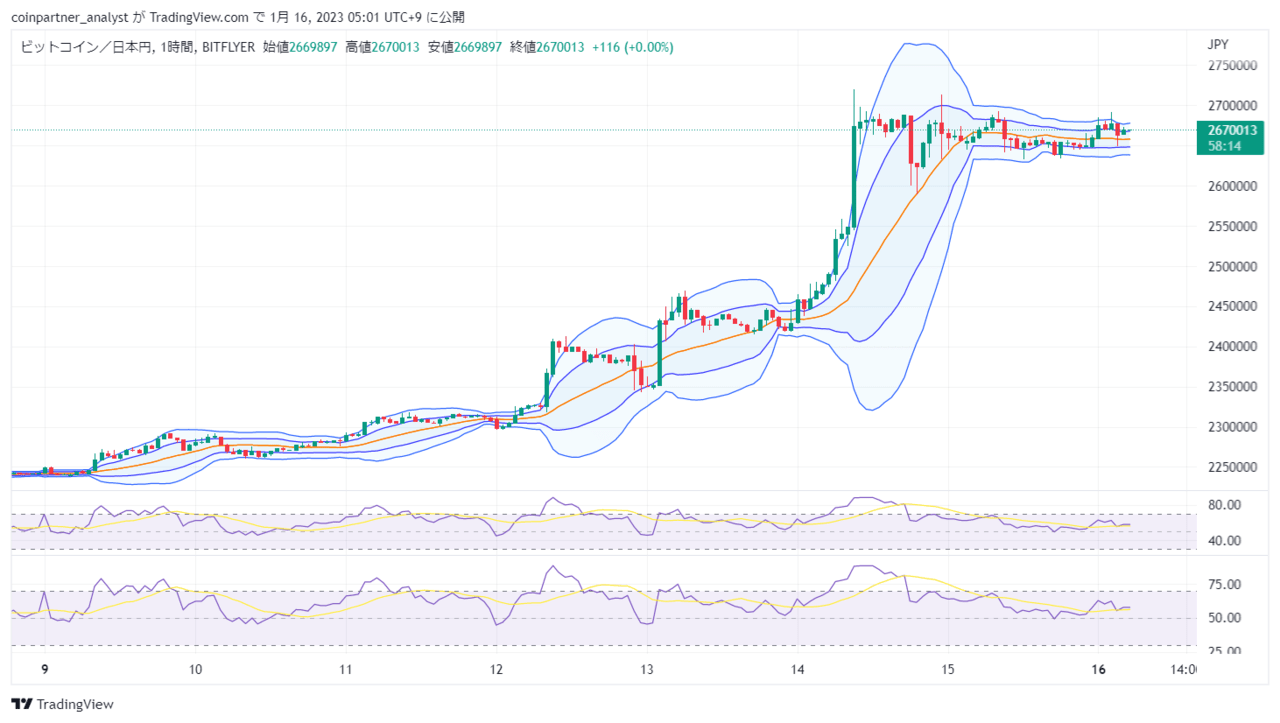The height and width of the screenshot is (723, 1280).
Task: Click the orange moving average line near January 15
Action: (940, 165)
